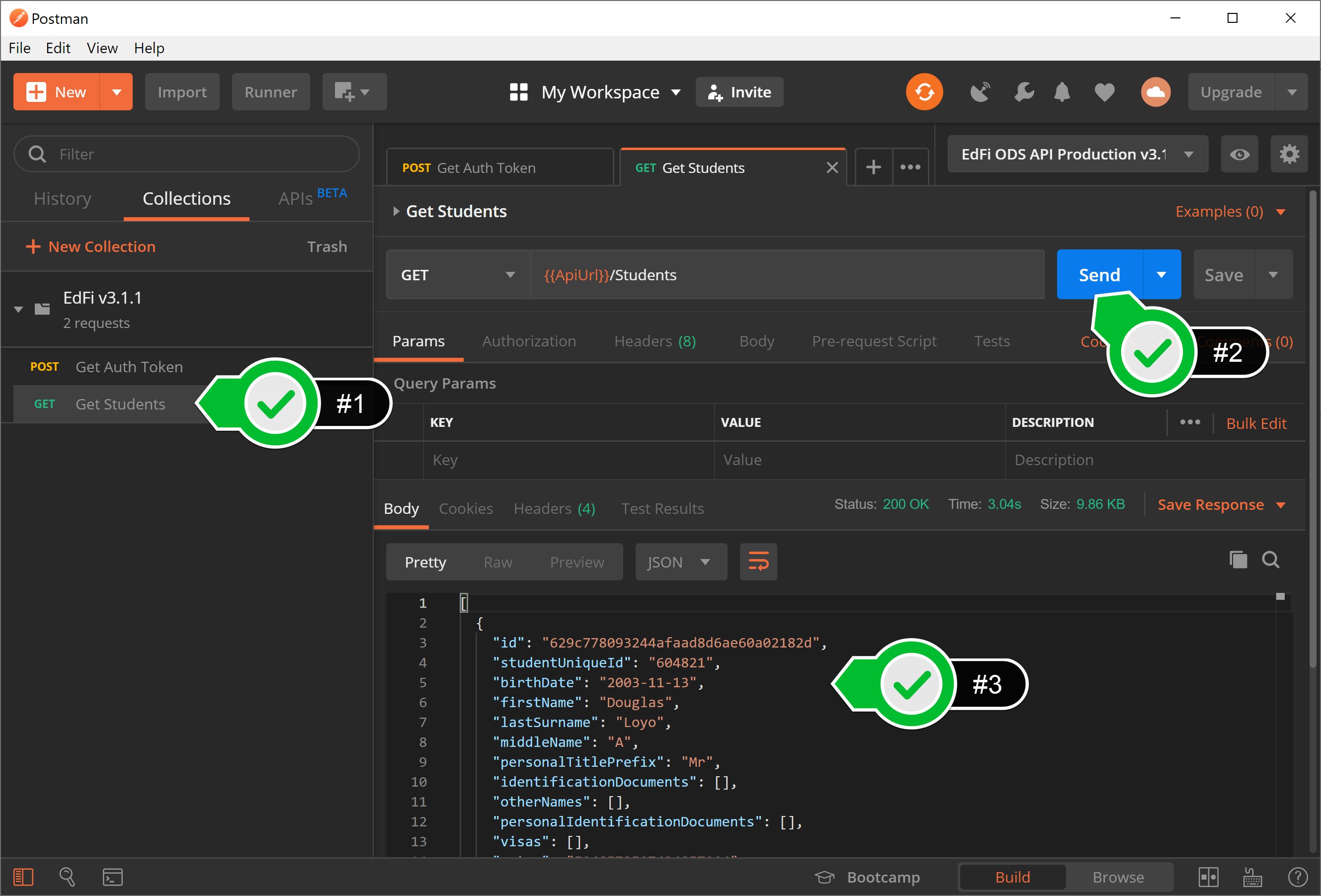Screen dimensions: 1321x896
Task: Click the orange sync status icon
Action: tap(924, 91)
